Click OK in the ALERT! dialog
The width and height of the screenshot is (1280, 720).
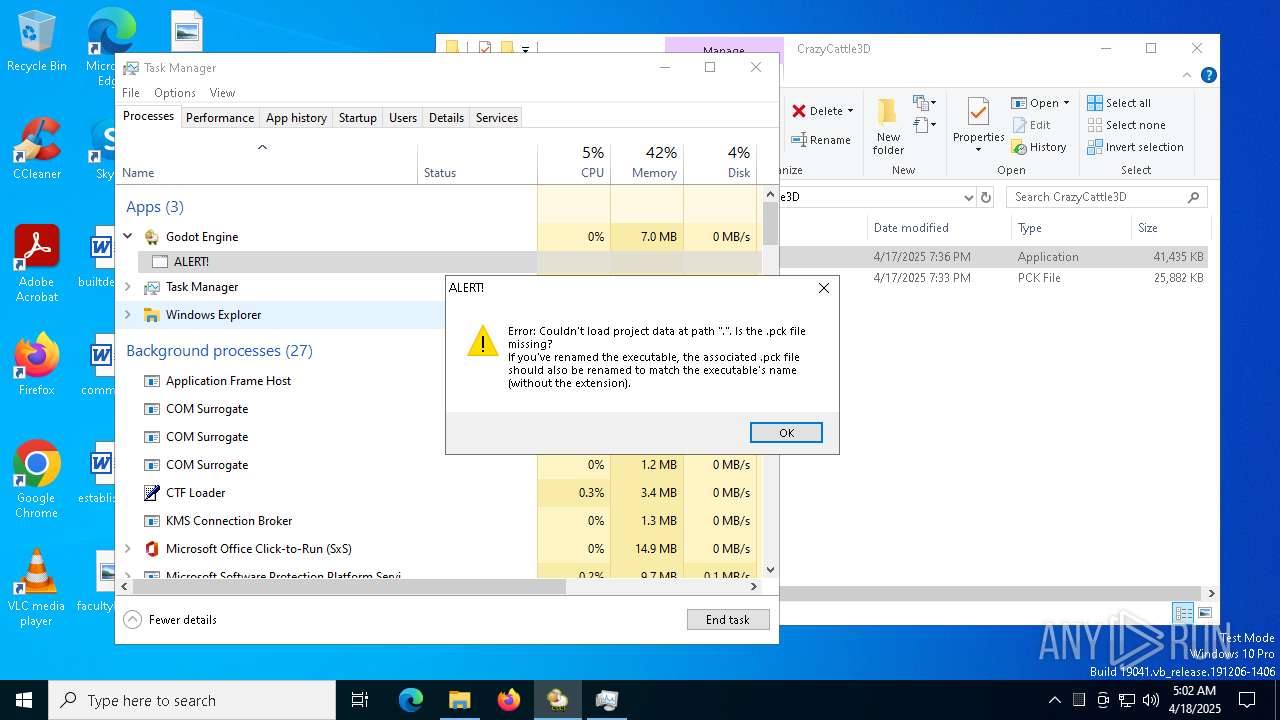coord(786,433)
